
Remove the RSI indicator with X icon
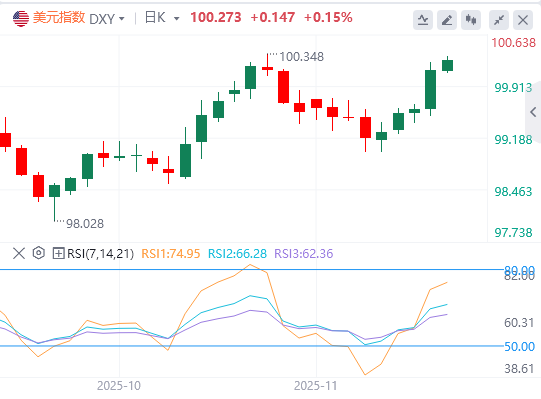19,253
